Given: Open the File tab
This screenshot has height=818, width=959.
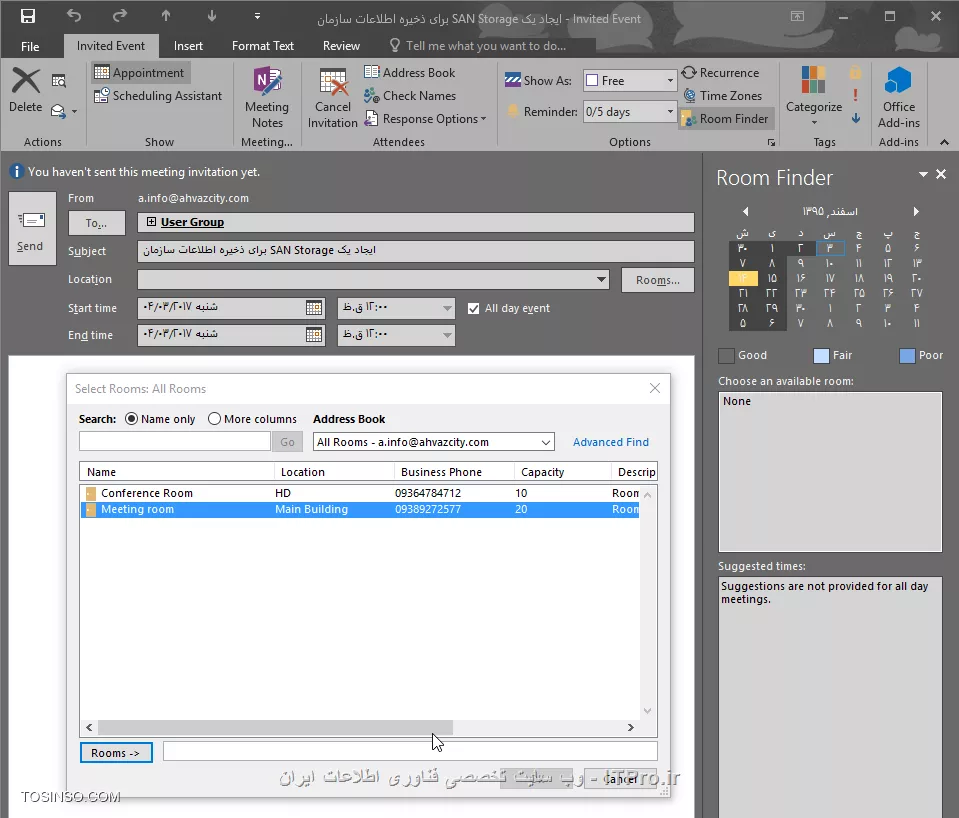Looking at the screenshot, I should 30,46.
